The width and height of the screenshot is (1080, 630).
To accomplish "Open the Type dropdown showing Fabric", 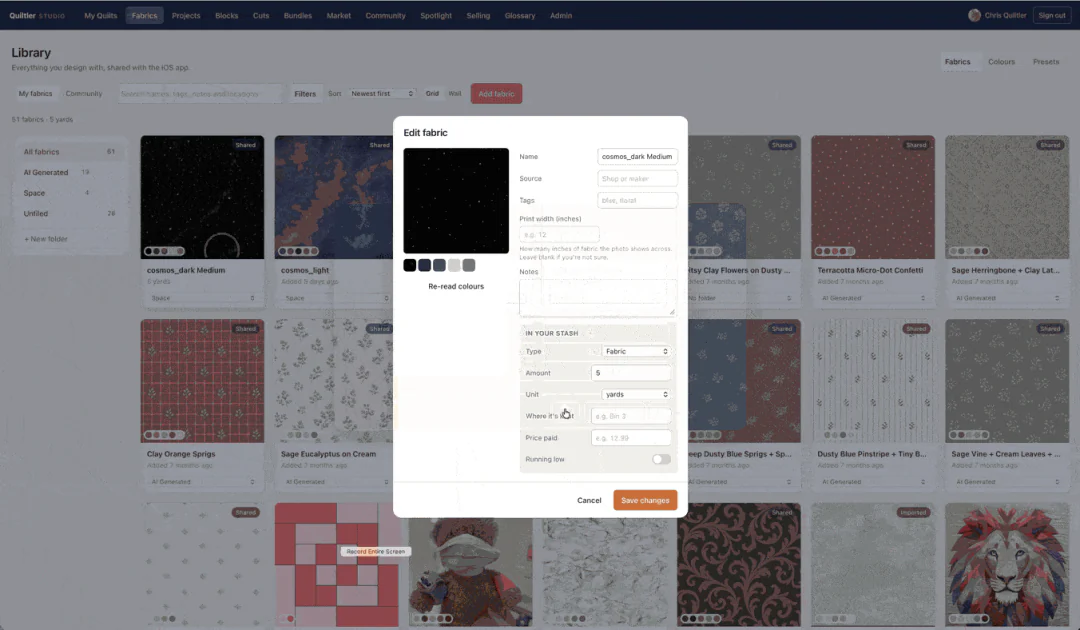I will [636, 351].
